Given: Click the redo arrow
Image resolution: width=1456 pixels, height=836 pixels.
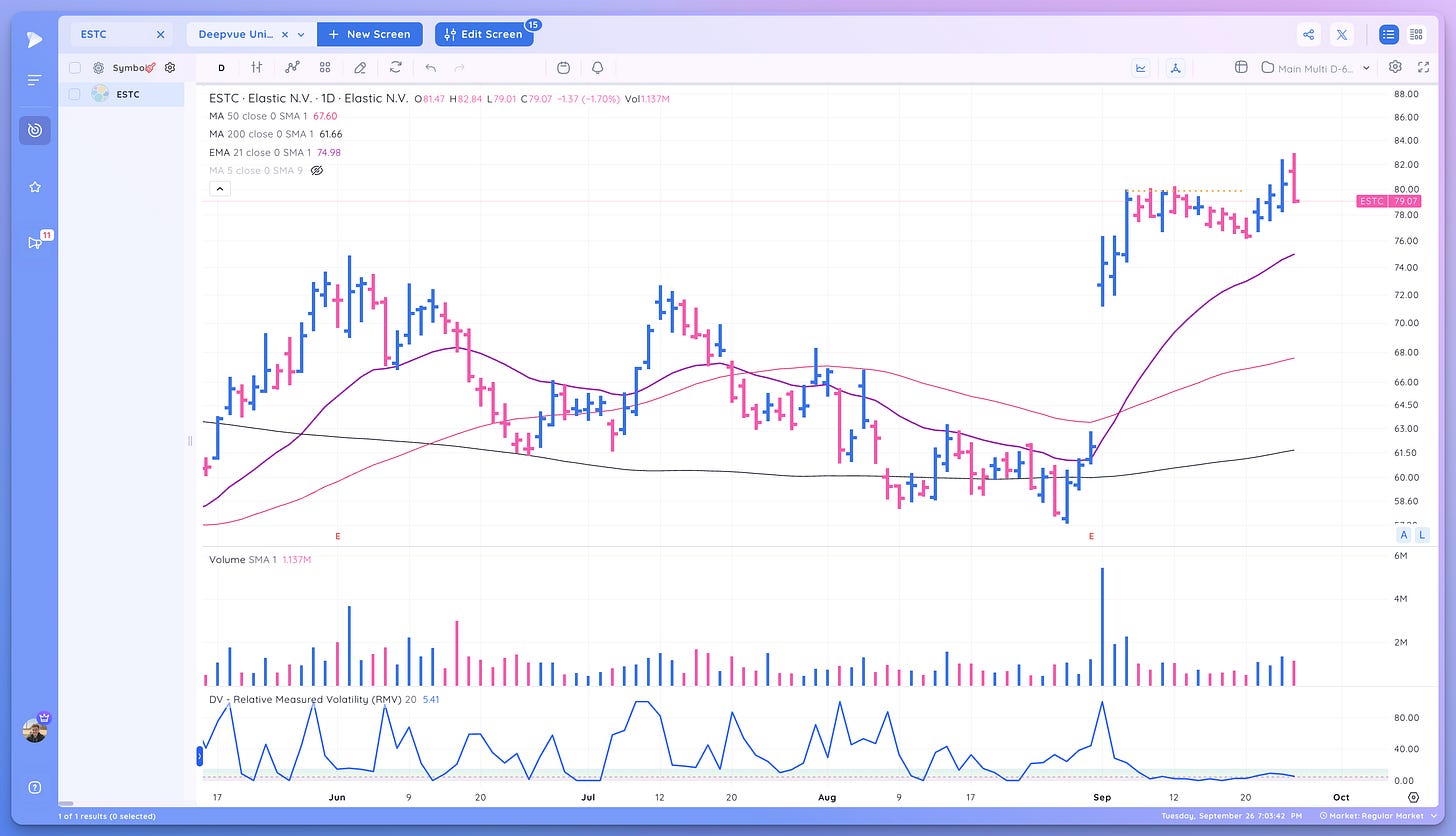Looking at the screenshot, I should 460,68.
